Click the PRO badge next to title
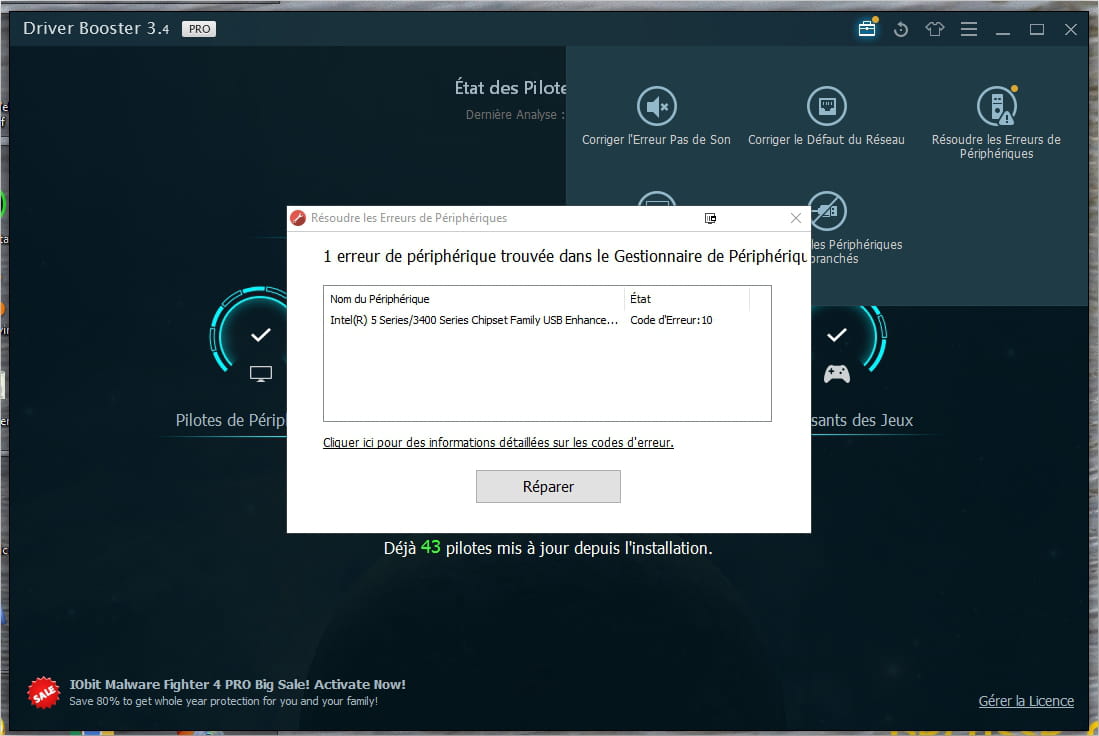 199,29
